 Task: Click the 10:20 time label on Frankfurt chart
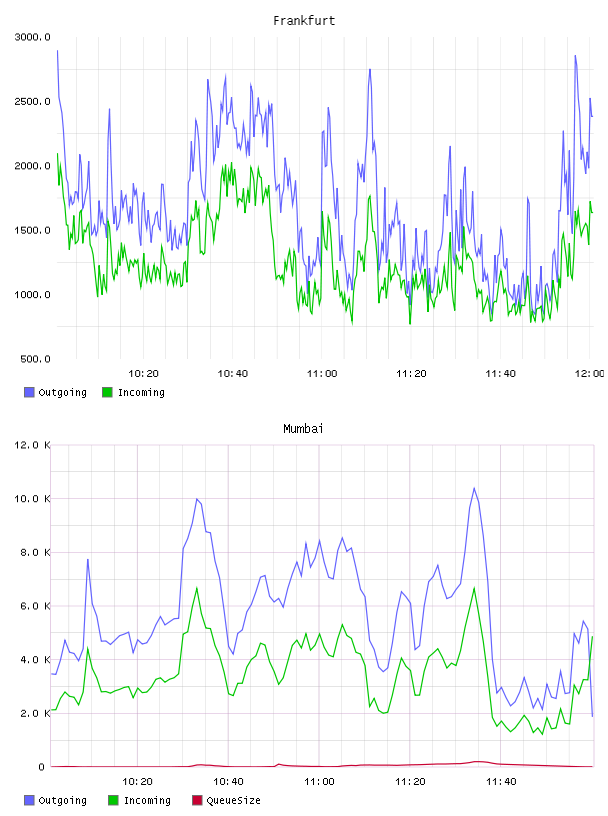143,374
